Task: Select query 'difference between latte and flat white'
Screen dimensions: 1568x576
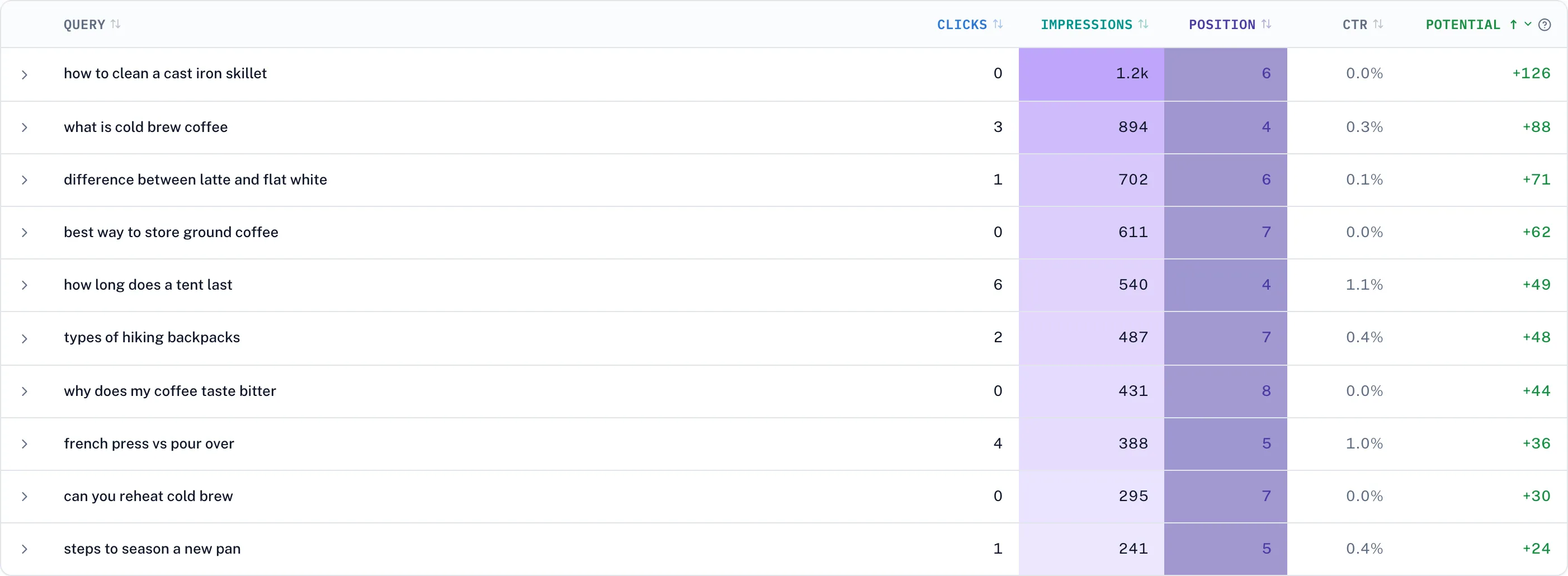Action: [x=195, y=180]
